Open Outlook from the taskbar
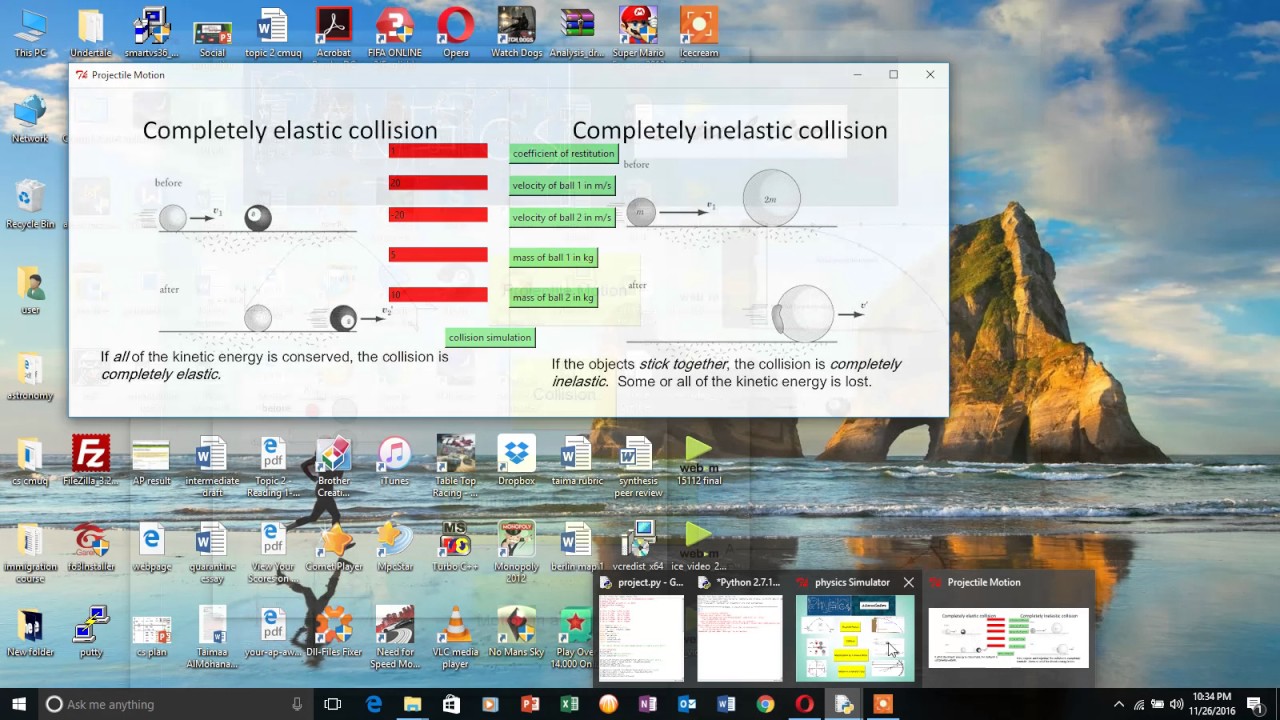Screen dimensions: 1280x720 687,704
